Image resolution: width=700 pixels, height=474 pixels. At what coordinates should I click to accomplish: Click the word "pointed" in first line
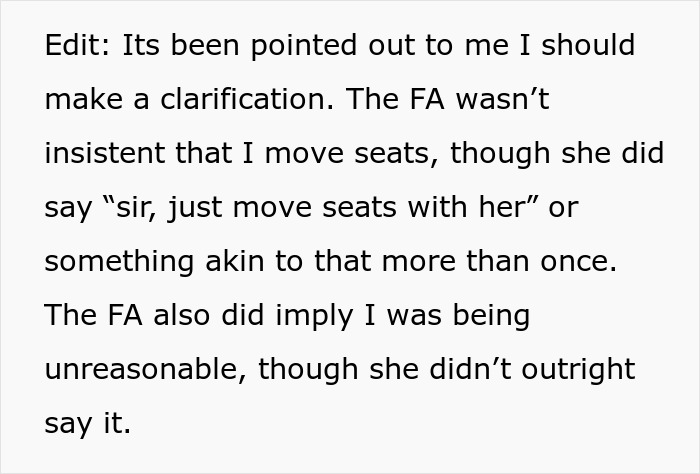[304, 46]
